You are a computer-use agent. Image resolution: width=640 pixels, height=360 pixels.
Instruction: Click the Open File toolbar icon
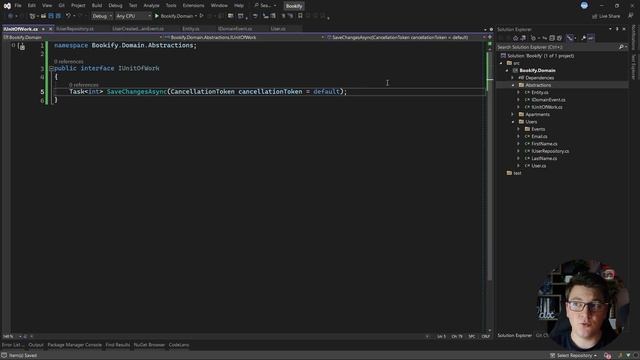[43, 16]
